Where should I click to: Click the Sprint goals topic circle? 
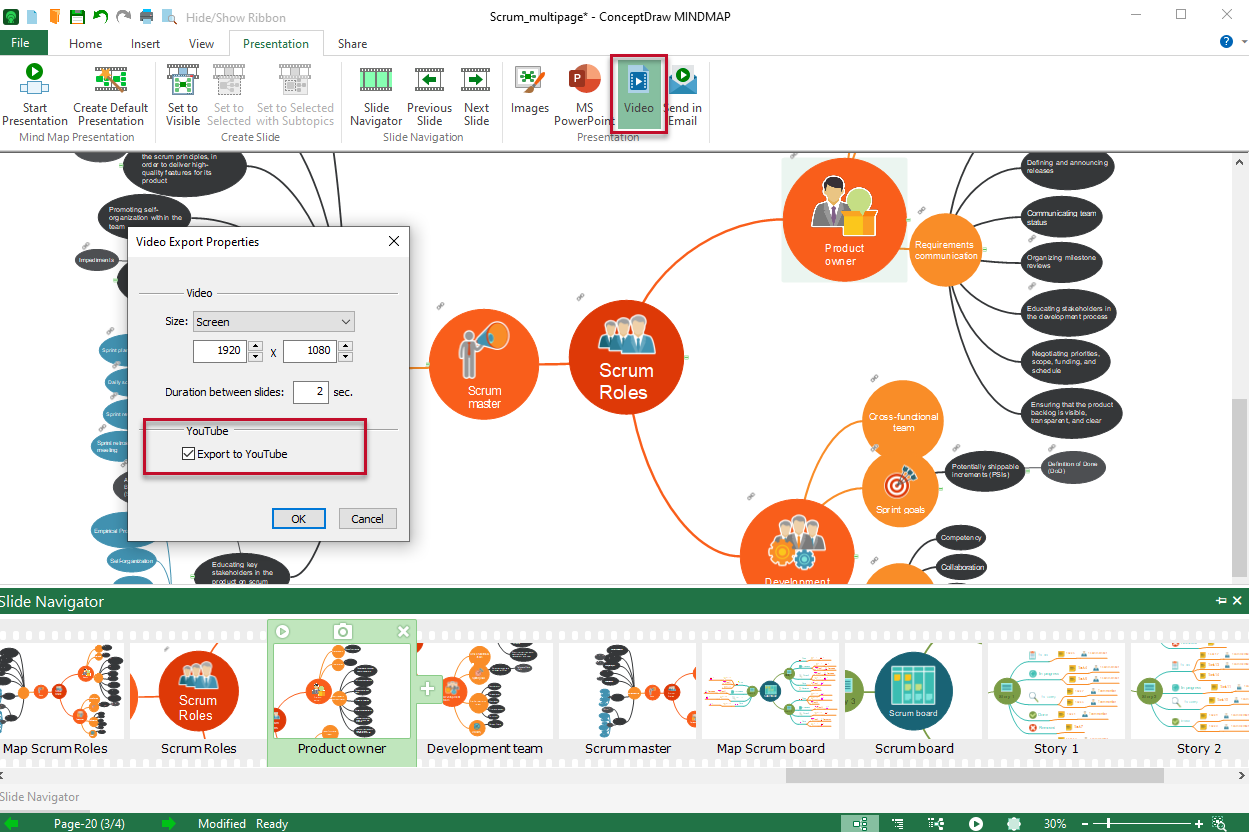(900, 489)
